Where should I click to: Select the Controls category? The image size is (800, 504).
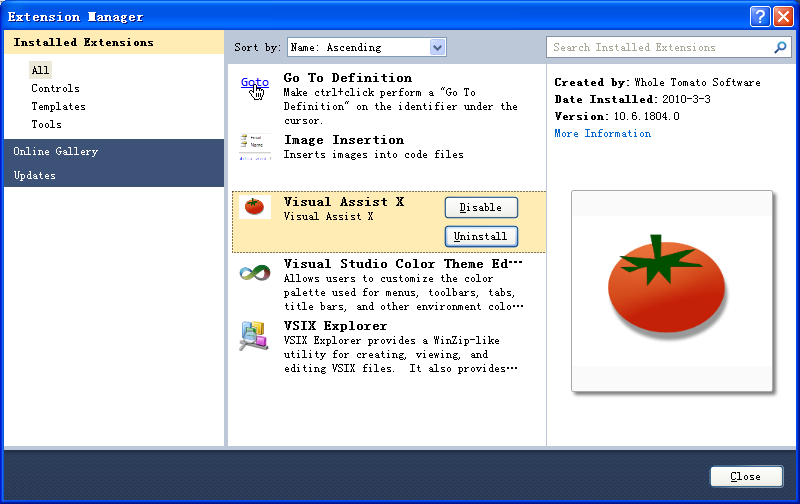pyautogui.click(x=55, y=88)
